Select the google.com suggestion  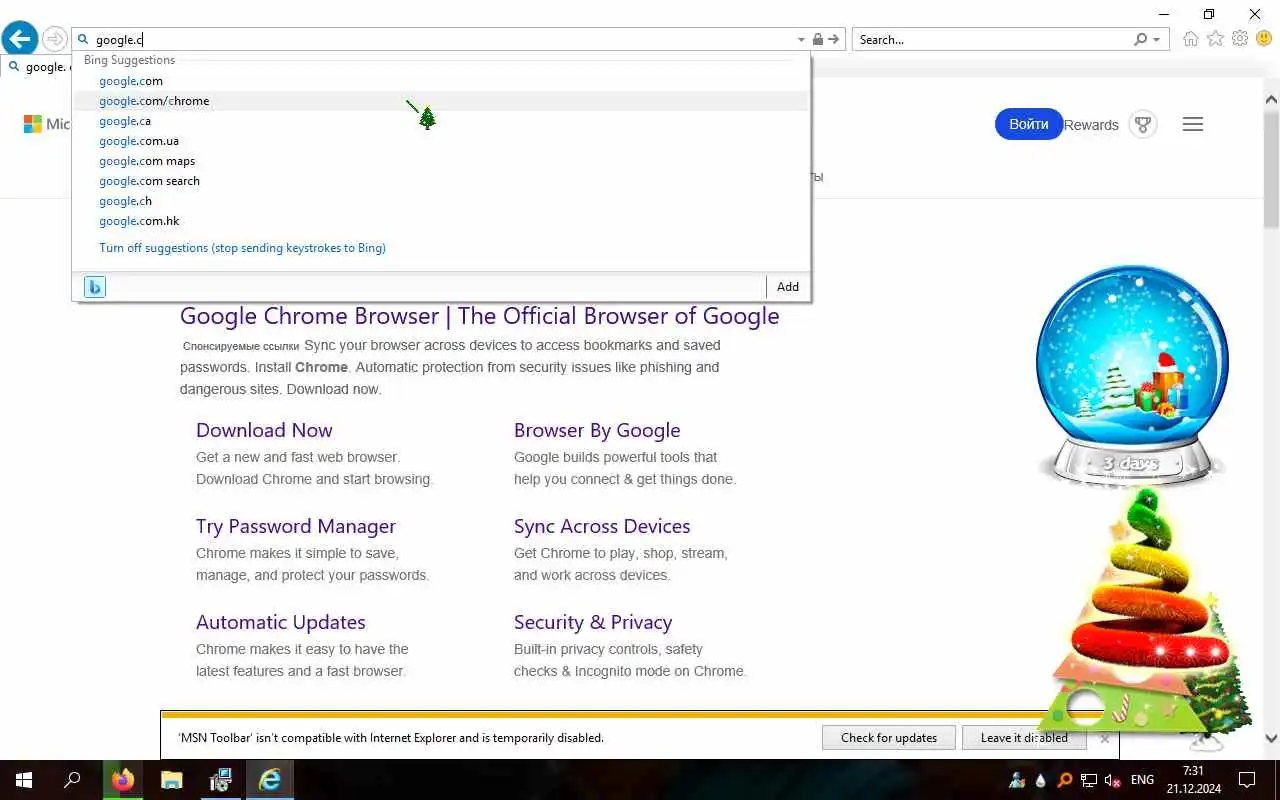pyautogui.click(x=440, y=81)
